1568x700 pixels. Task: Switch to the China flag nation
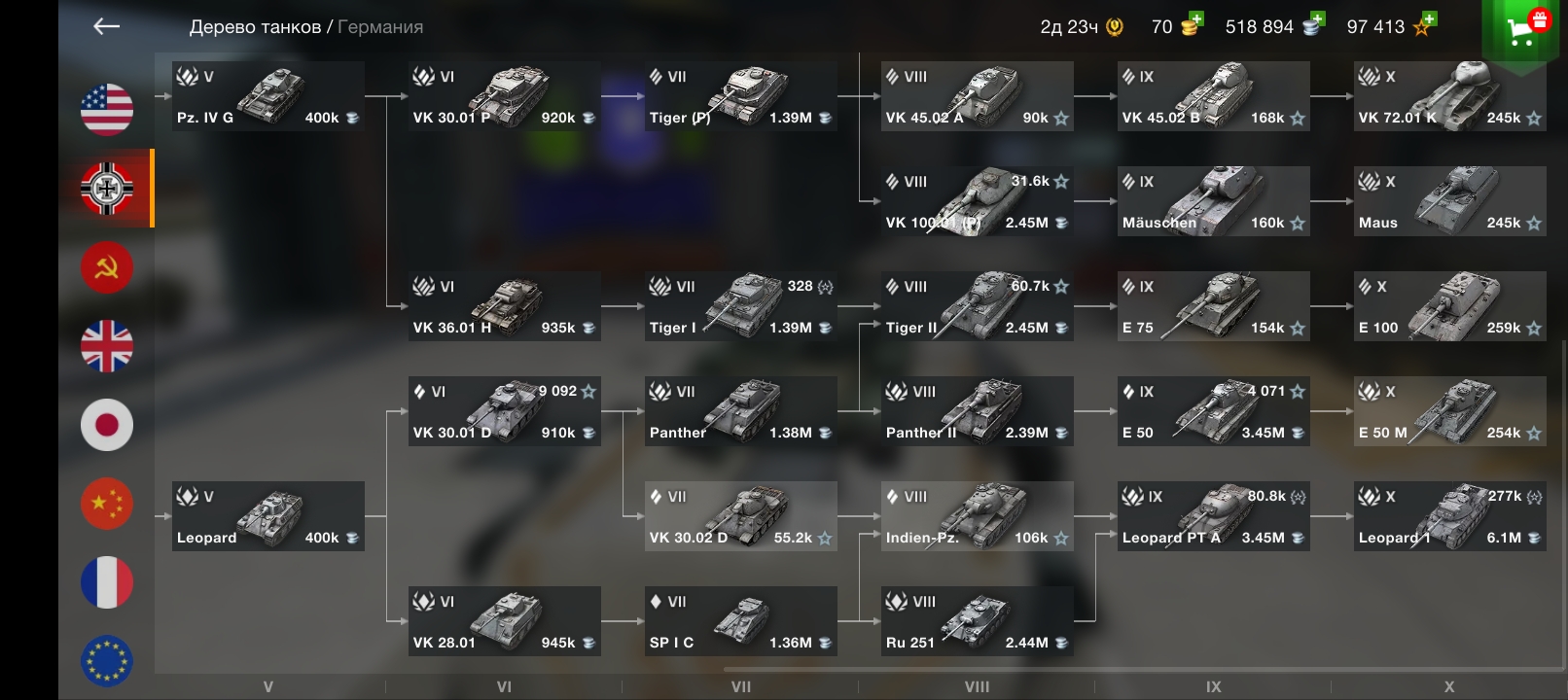coord(107,504)
